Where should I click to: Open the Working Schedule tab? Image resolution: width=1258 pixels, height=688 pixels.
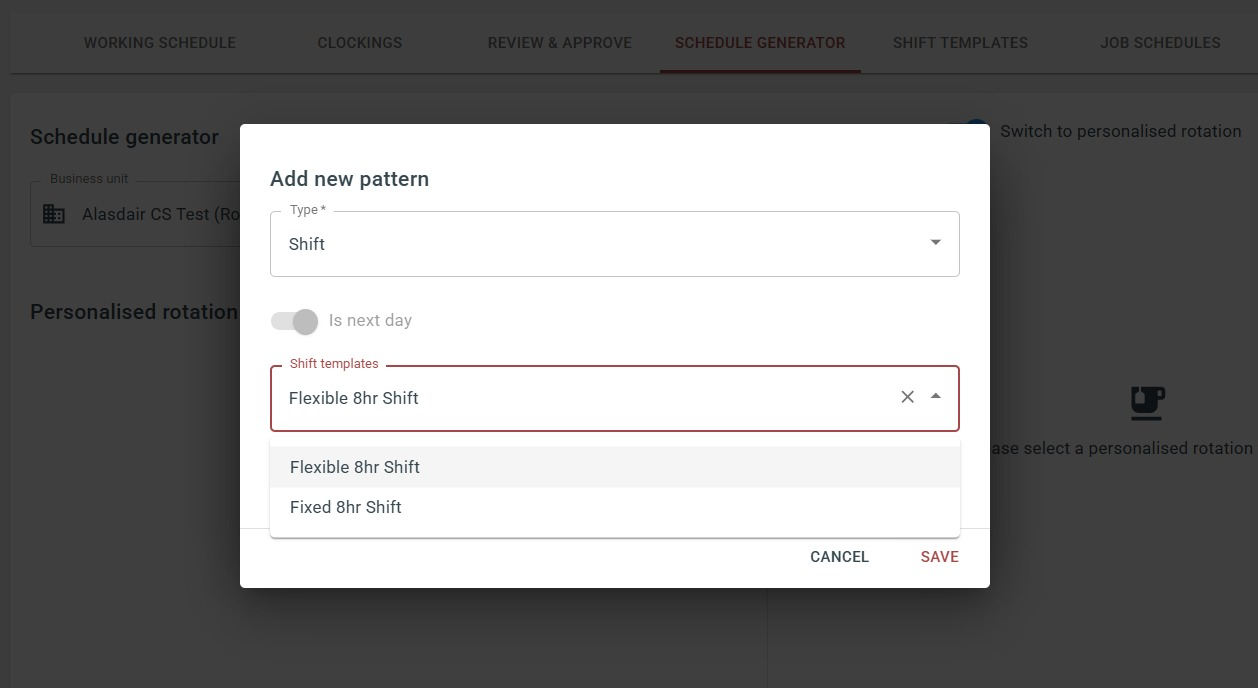pyautogui.click(x=160, y=43)
